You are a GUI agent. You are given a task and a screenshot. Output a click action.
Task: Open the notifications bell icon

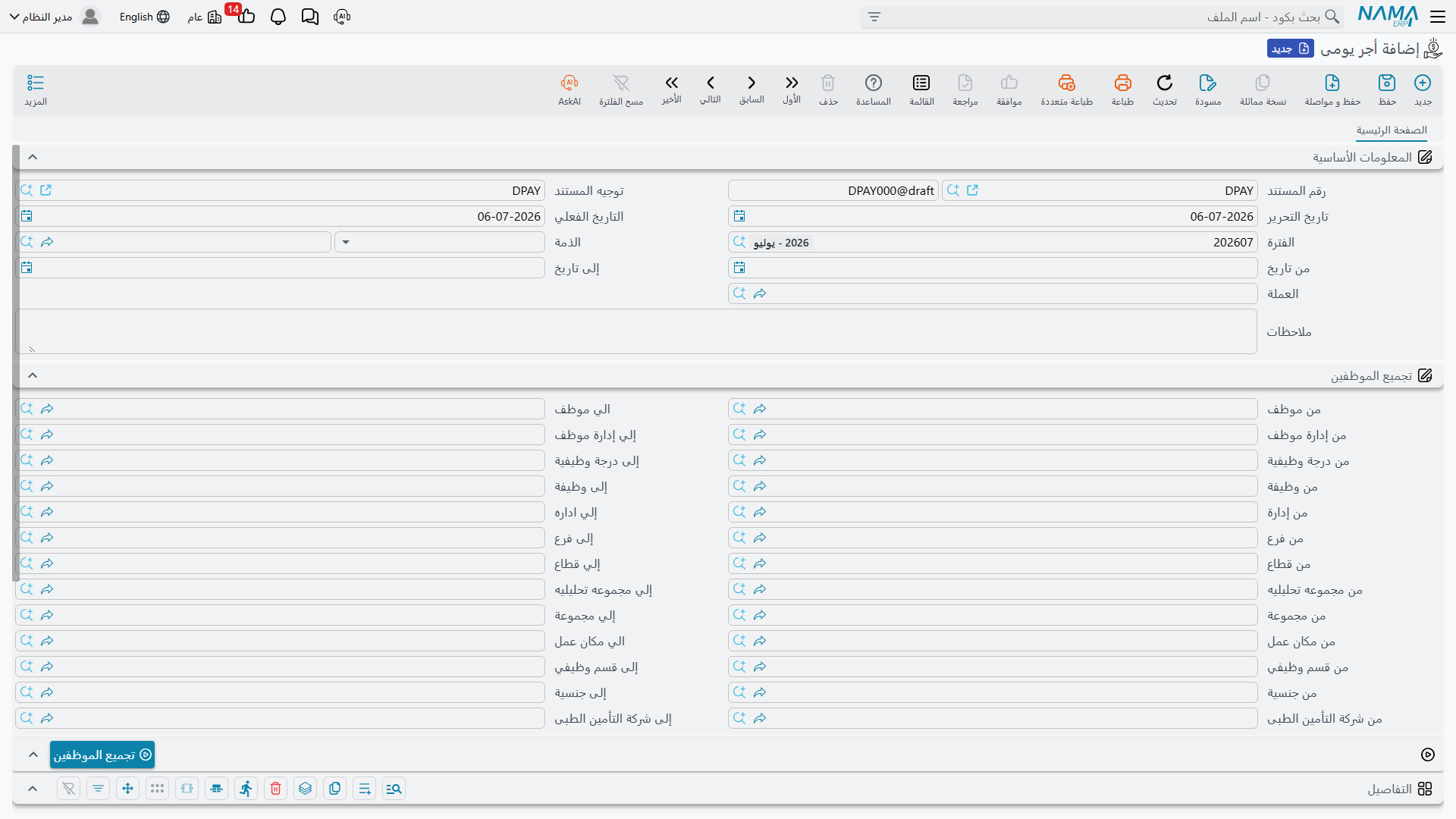point(278,17)
